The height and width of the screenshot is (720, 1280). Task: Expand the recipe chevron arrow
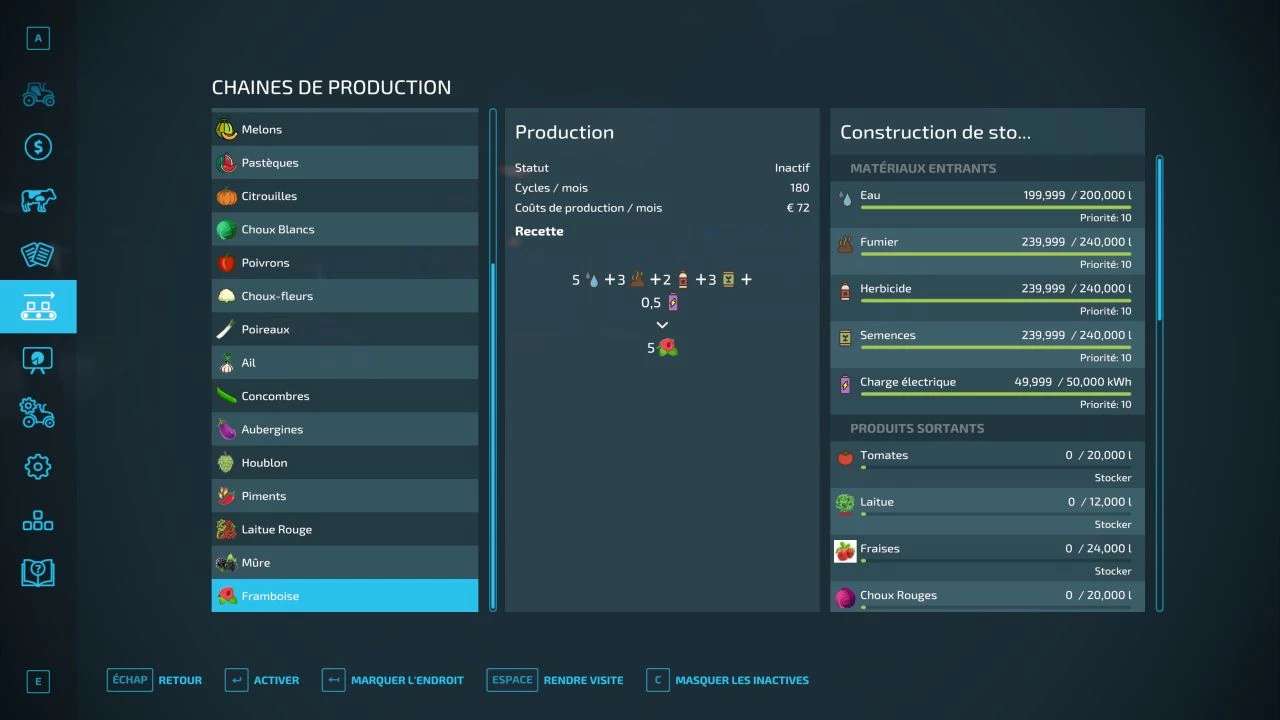tap(661, 325)
